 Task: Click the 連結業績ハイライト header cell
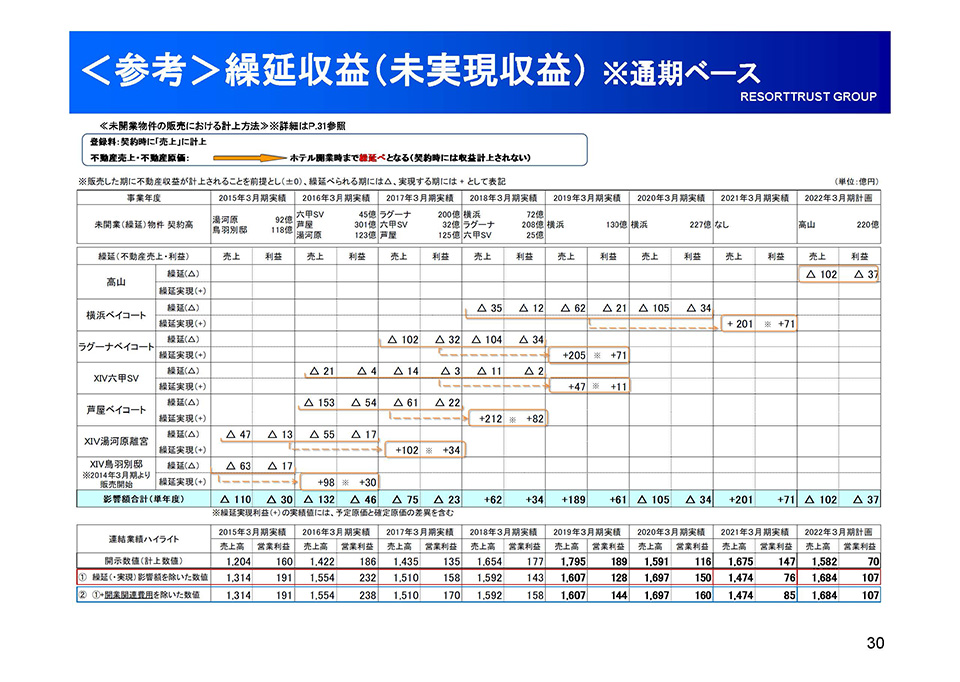144,539
